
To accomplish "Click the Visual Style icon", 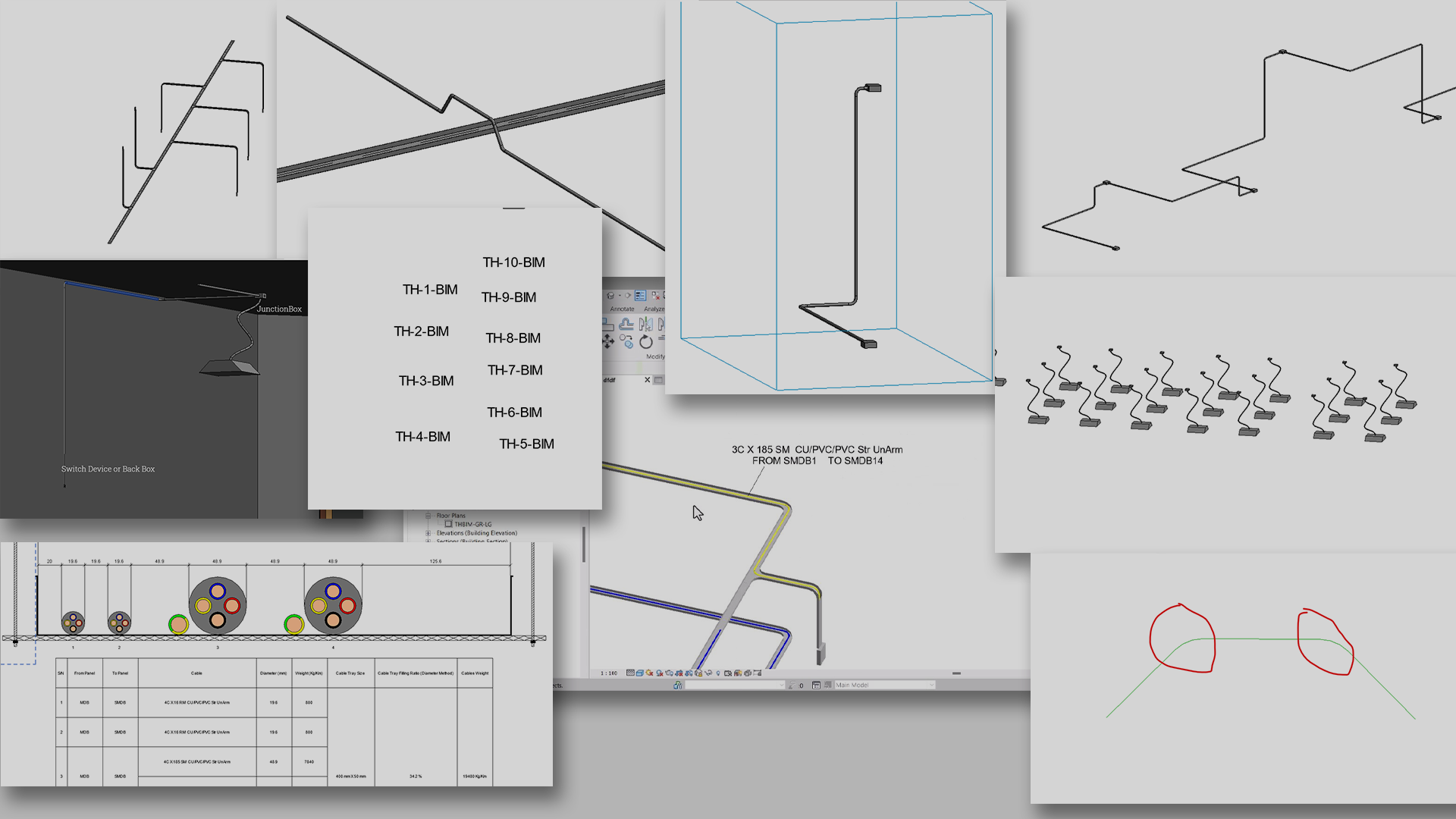I will [640, 673].
